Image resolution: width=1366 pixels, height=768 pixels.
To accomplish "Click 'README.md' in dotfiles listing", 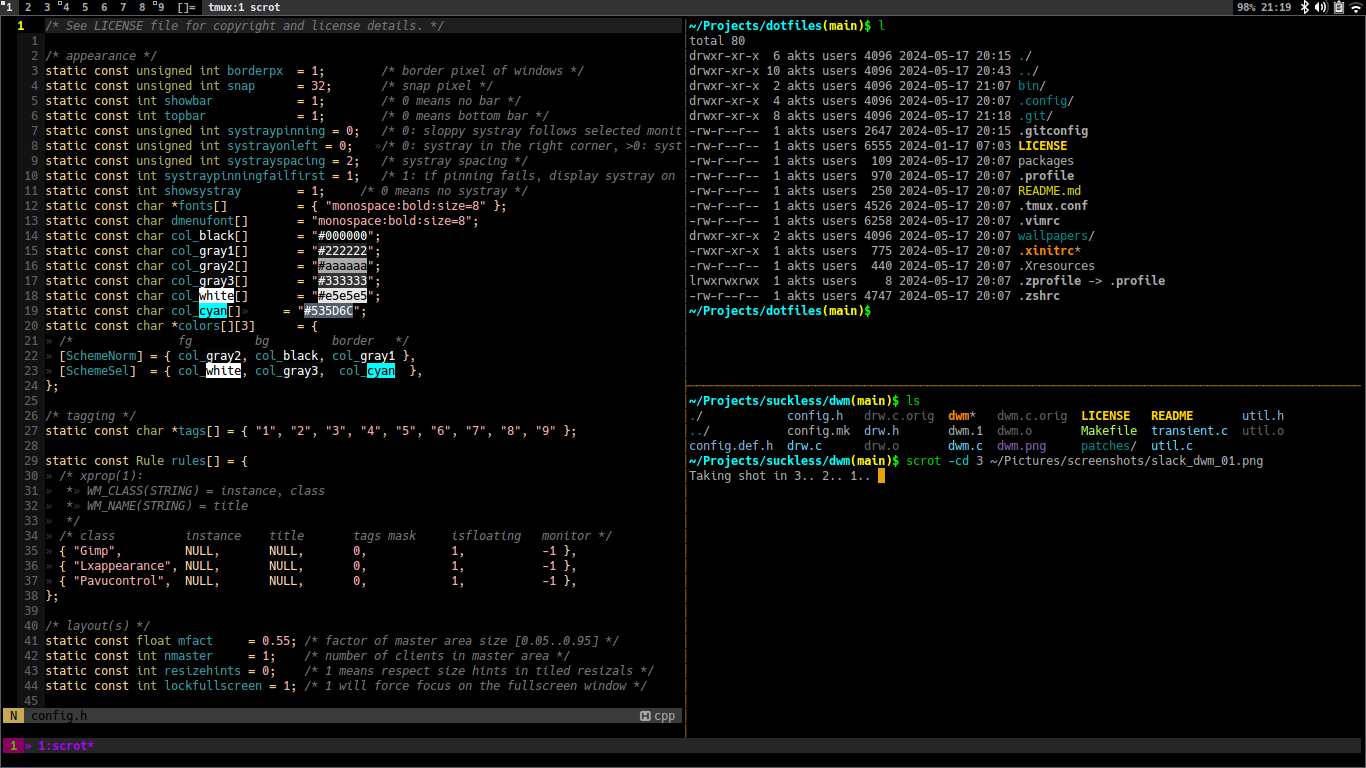I will click(x=1050, y=191).
